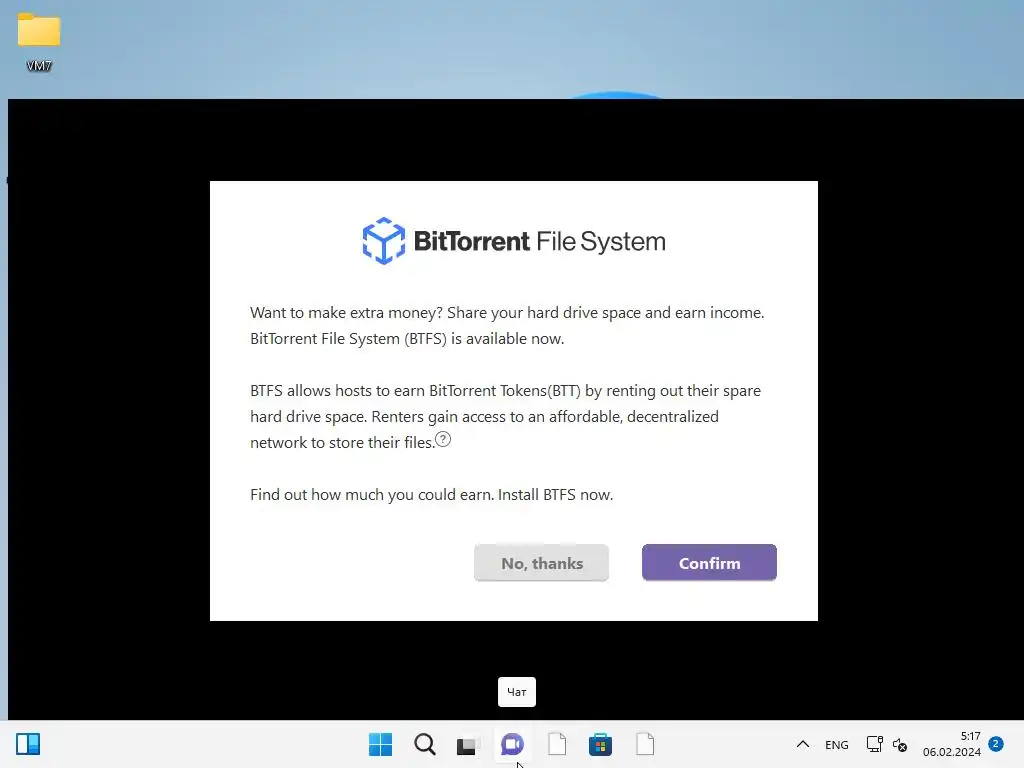
Task: Open the Chat app in taskbar
Action: coord(512,744)
